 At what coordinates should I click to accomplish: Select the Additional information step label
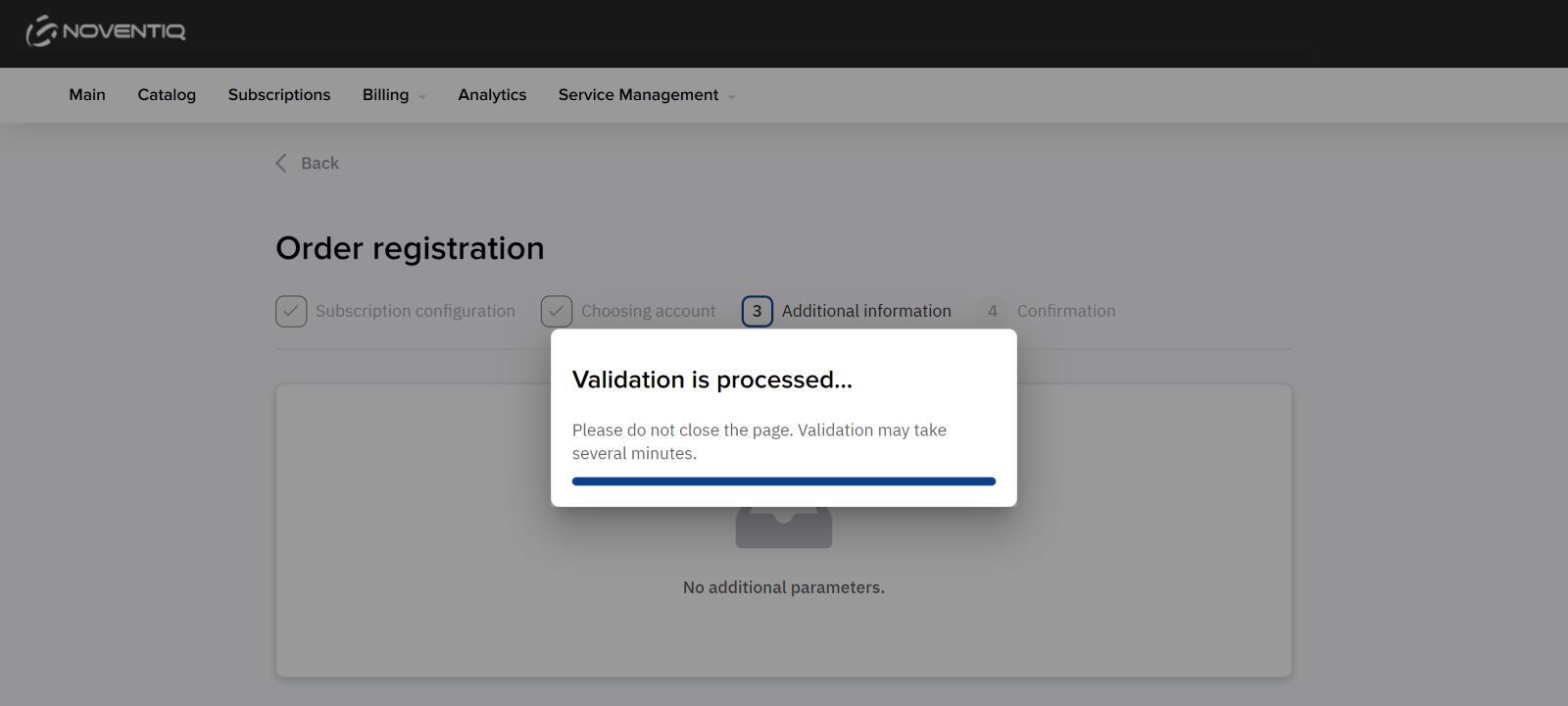866,311
